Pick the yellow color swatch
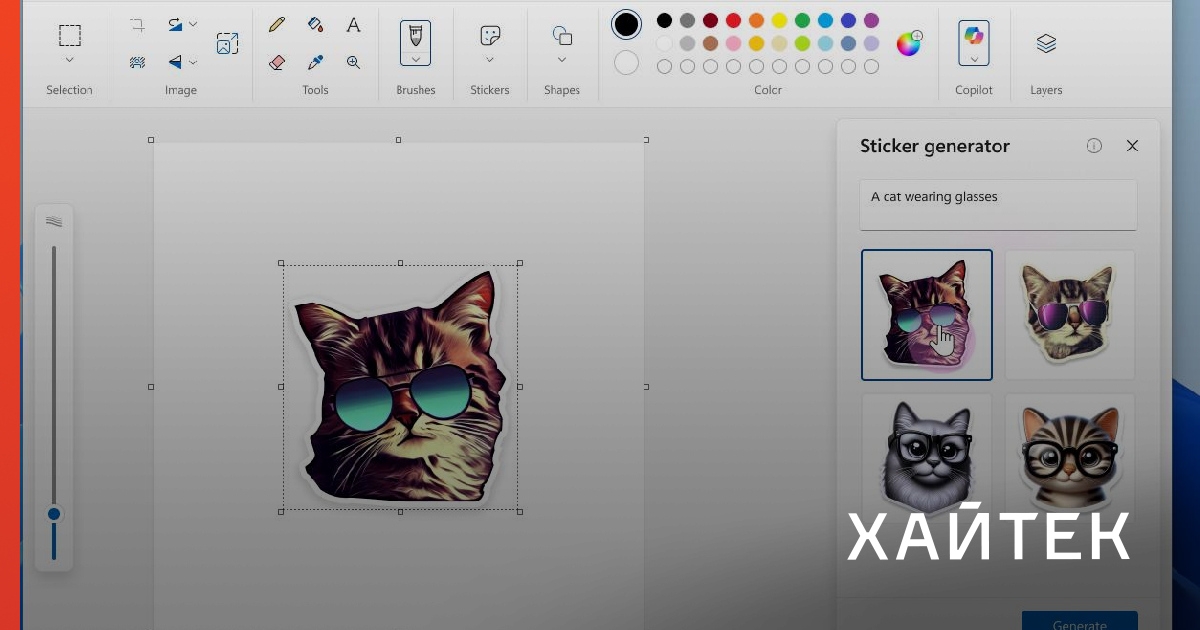 (779, 20)
